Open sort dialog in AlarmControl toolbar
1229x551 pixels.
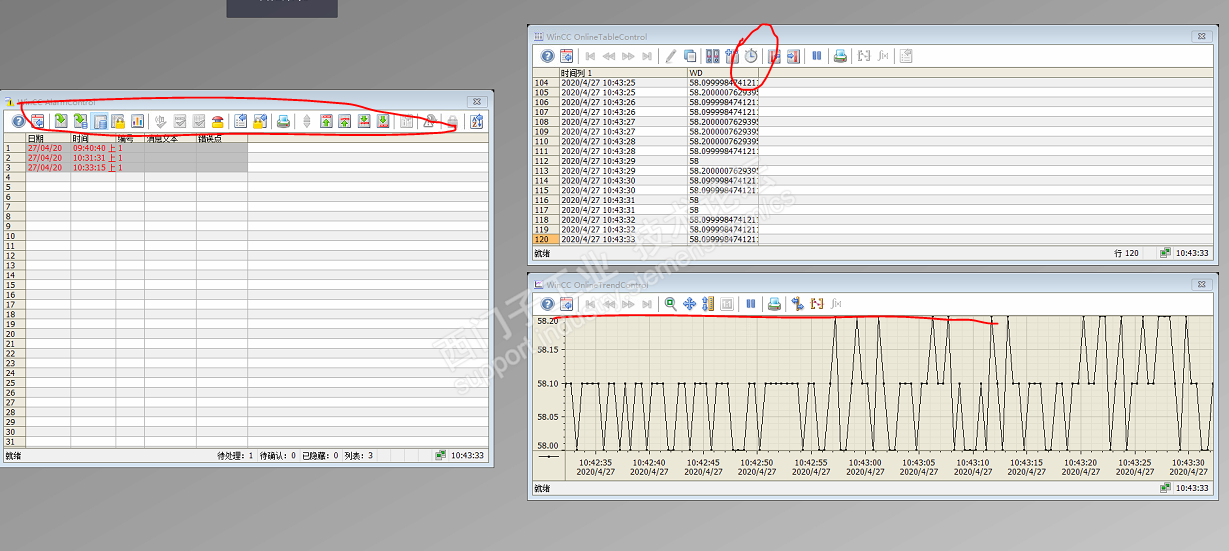click(476, 121)
